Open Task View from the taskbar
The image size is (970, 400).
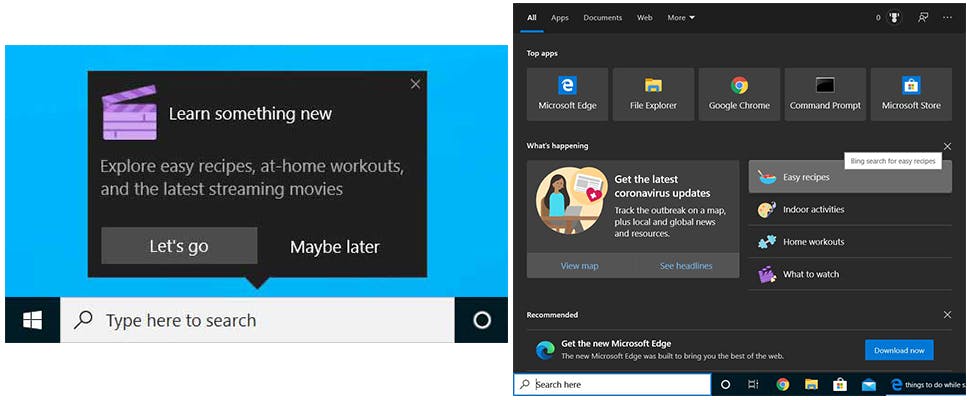coord(753,385)
